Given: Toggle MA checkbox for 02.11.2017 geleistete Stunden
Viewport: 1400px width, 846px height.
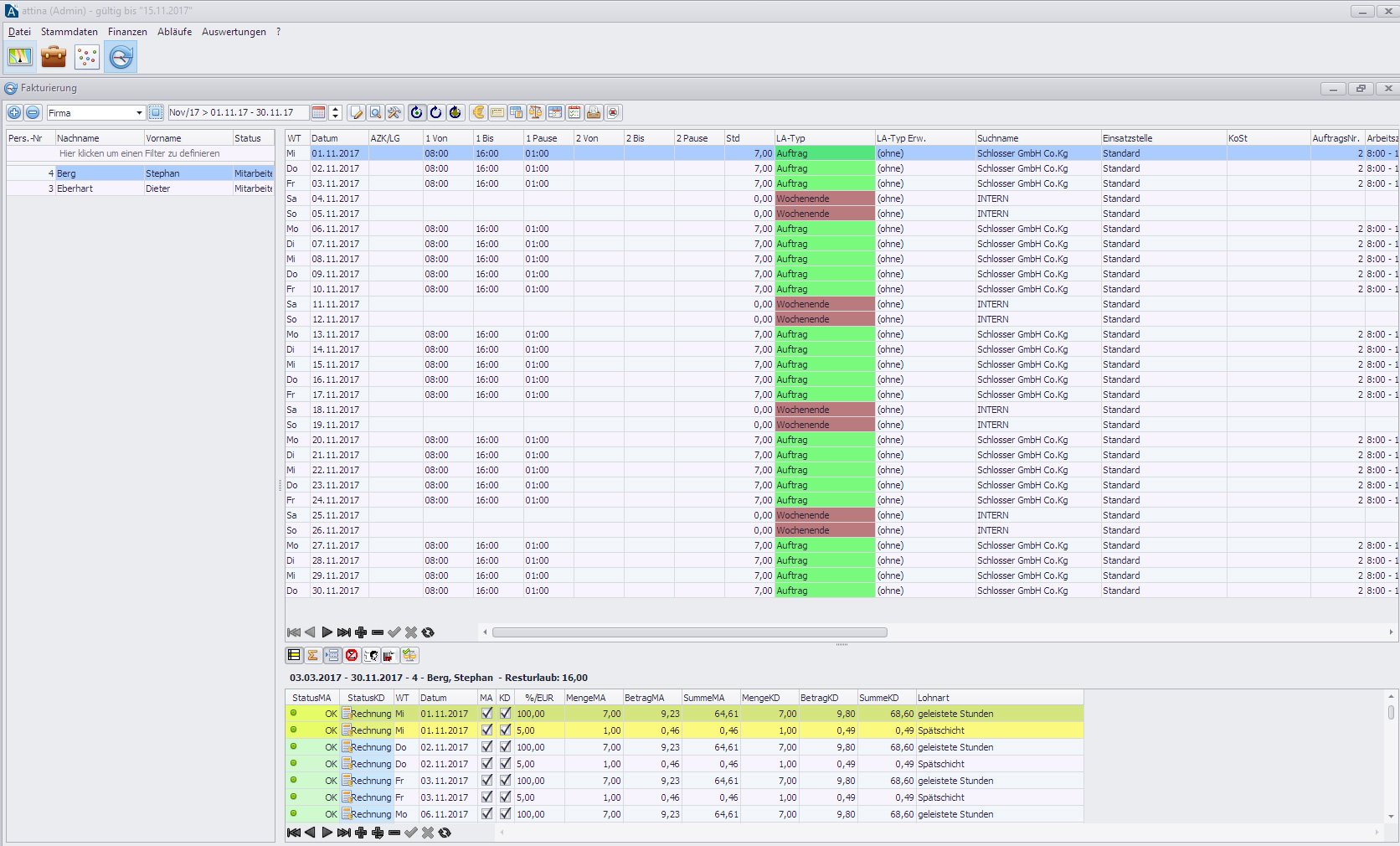Looking at the screenshot, I should (x=486, y=747).
